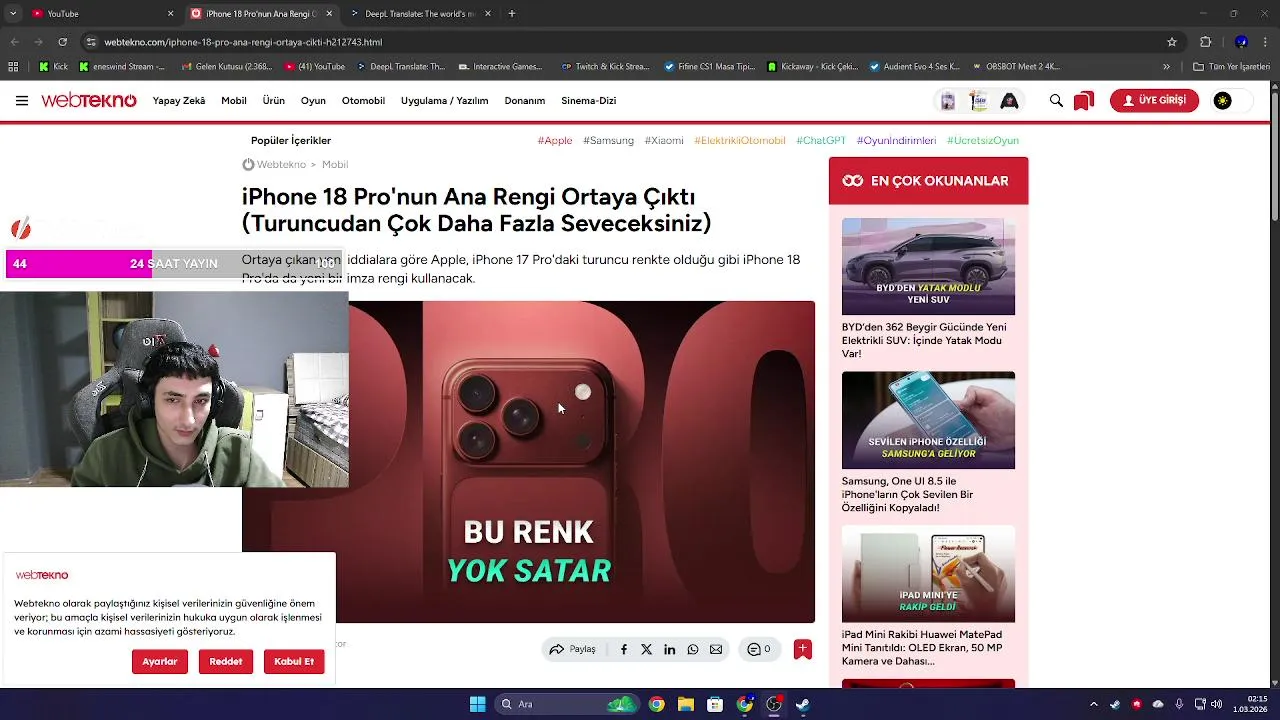The image size is (1280, 720).
Task: Click the Mobil breadcrumb link
Action: (335, 164)
